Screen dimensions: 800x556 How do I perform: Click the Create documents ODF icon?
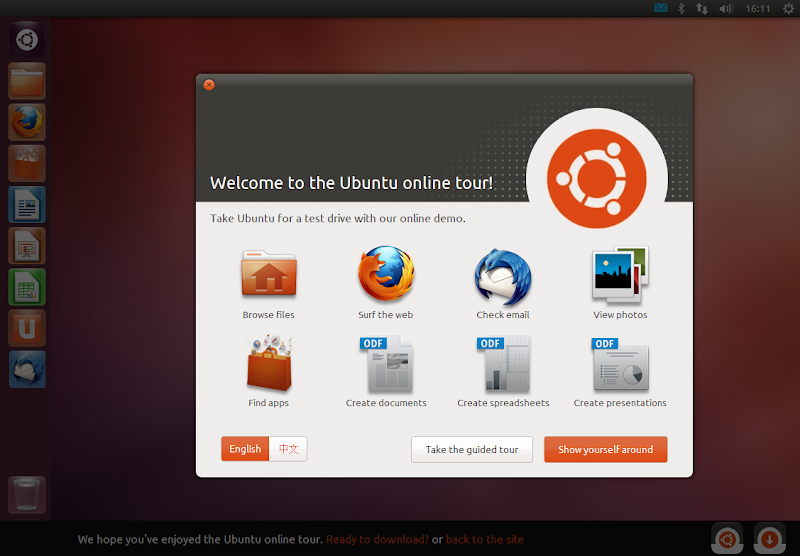click(386, 364)
